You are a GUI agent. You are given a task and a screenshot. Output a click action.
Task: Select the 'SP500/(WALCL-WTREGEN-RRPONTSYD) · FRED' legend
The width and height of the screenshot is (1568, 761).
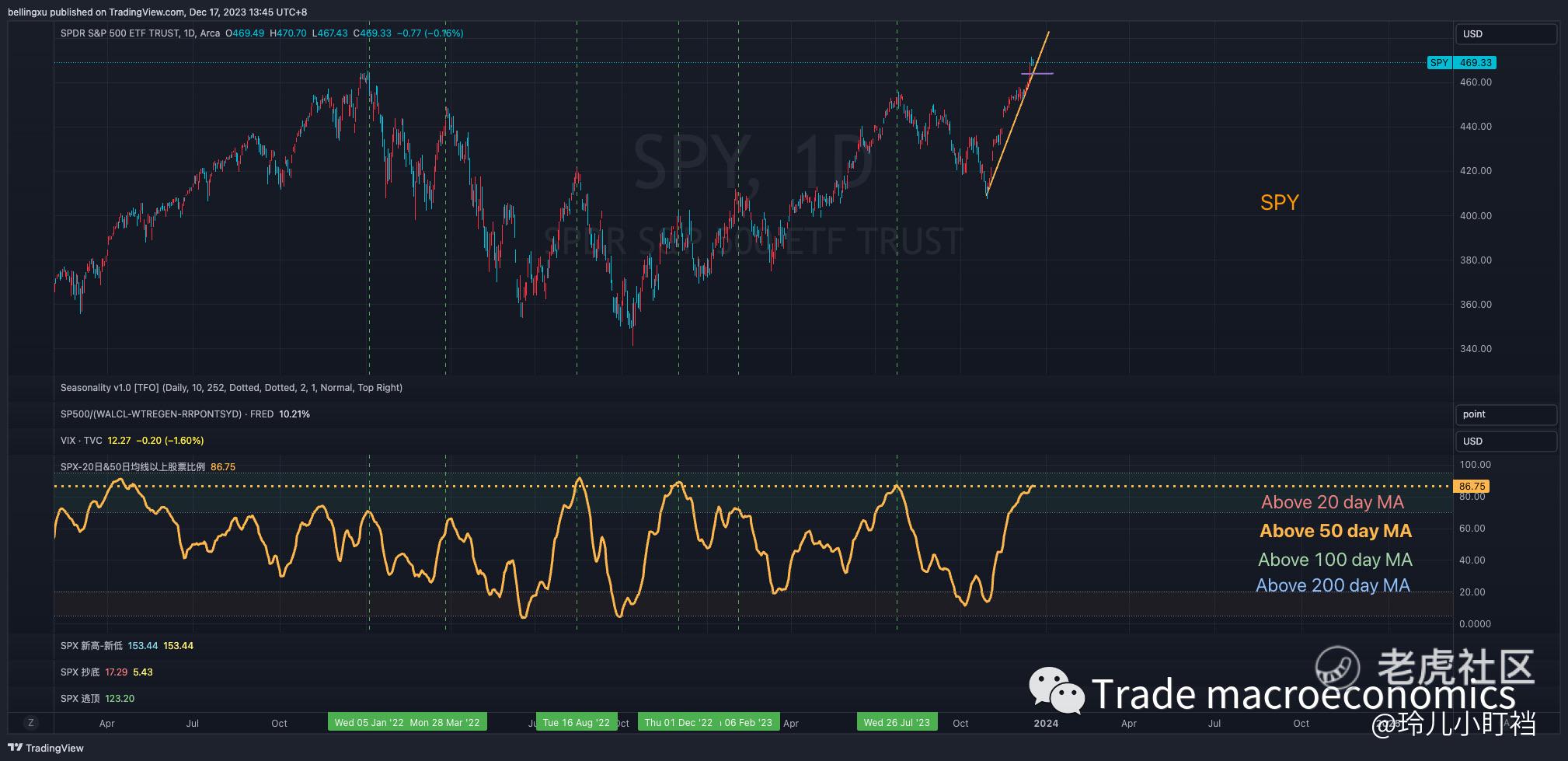click(x=167, y=414)
